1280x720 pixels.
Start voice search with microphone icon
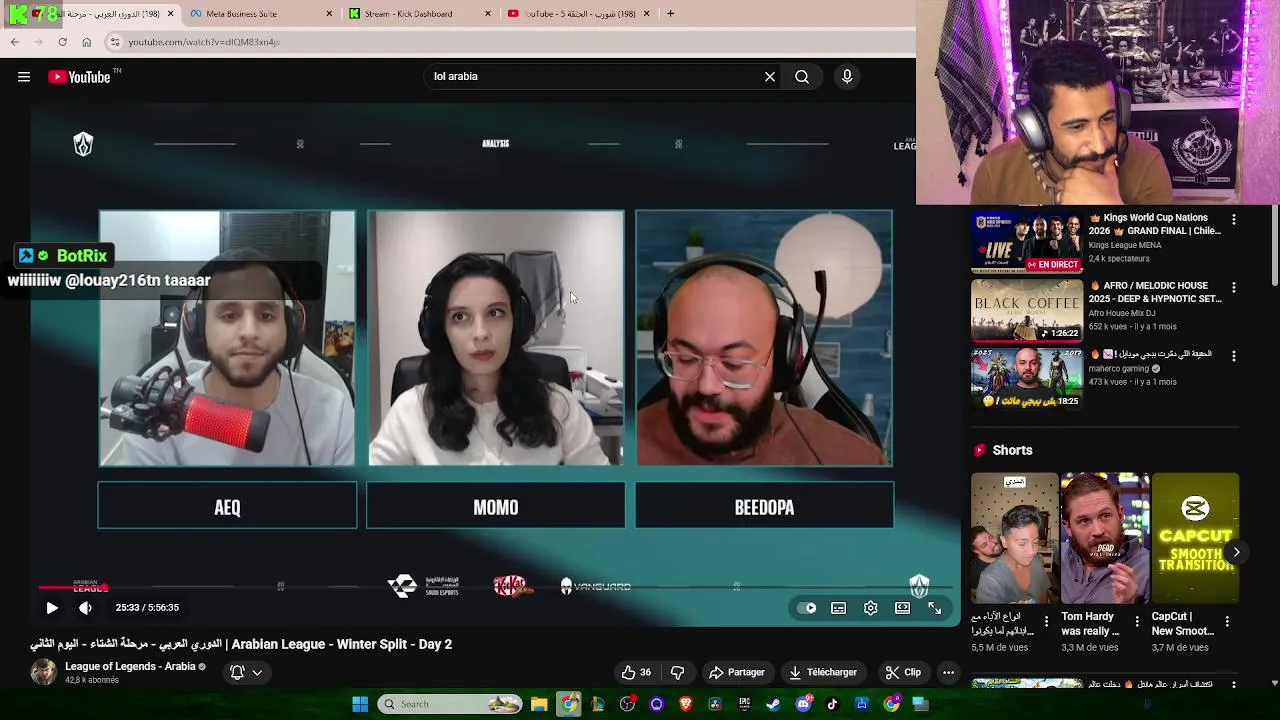(847, 77)
